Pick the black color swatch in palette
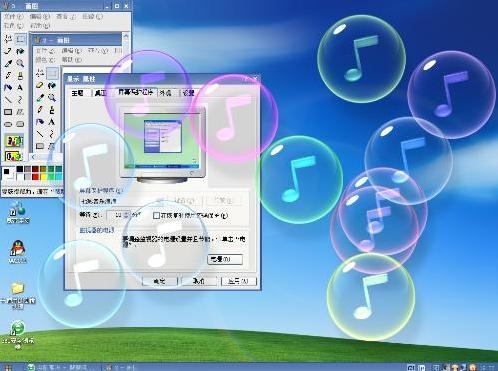Screen dimensions: 498x371 coord(20,169)
